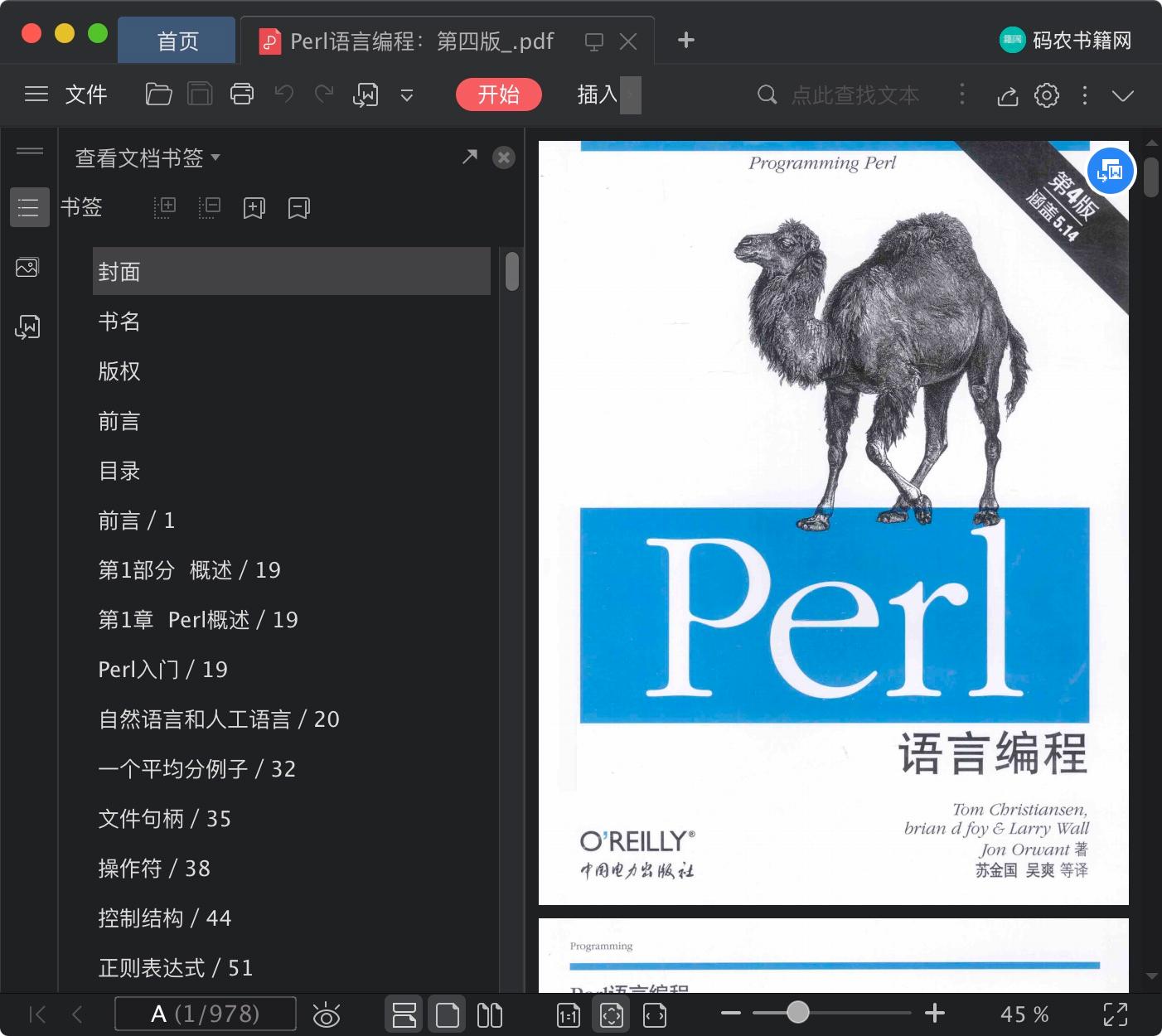
Task: Click the share export icon
Action: click(1007, 96)
